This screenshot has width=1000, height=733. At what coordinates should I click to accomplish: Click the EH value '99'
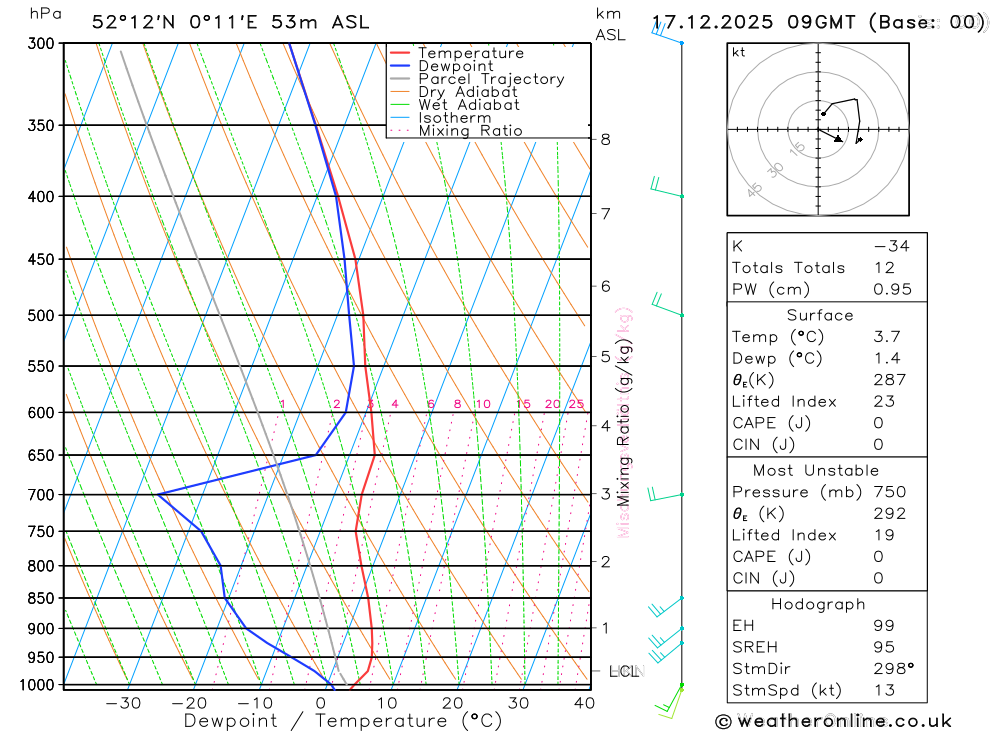[885, 626]
